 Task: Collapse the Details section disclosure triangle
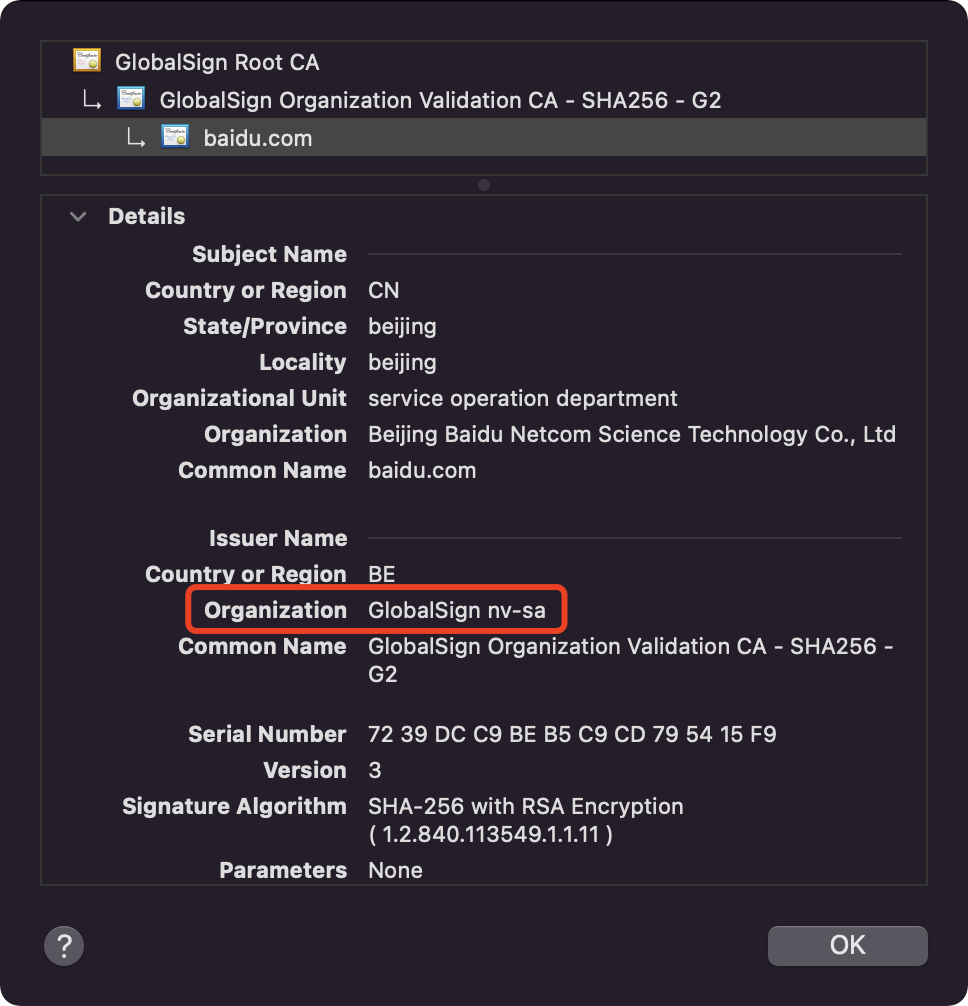[78, 216]
